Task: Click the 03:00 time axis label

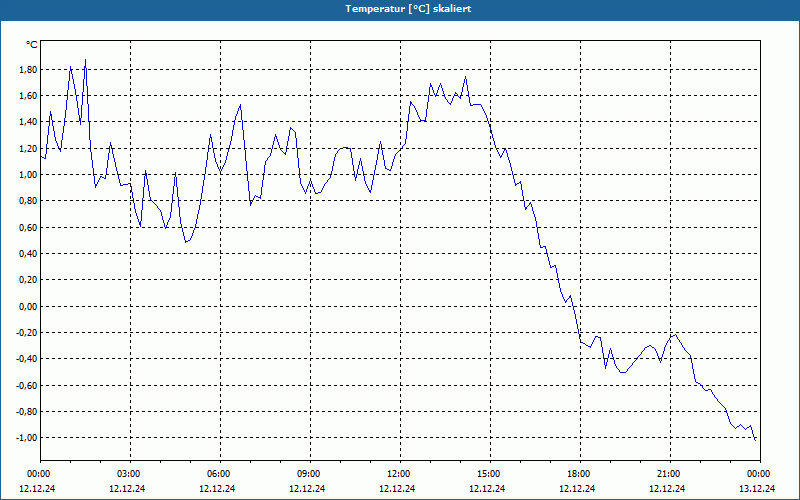Action: 131,474
